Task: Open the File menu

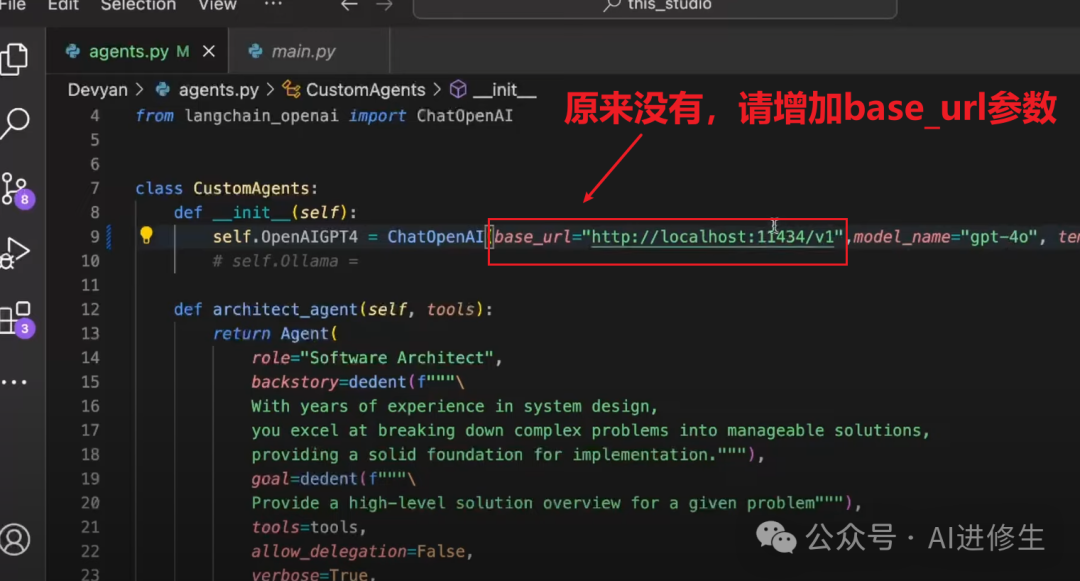Action: (13, 6)
